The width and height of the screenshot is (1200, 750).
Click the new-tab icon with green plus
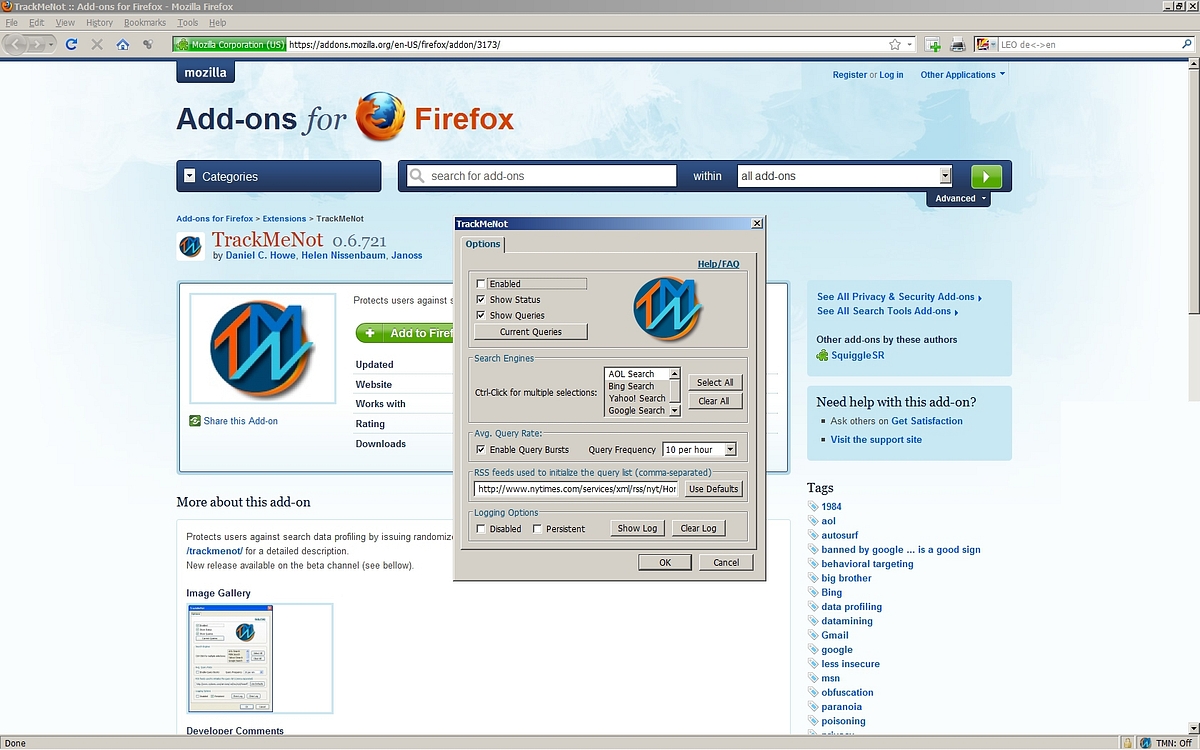pos(932,44)
